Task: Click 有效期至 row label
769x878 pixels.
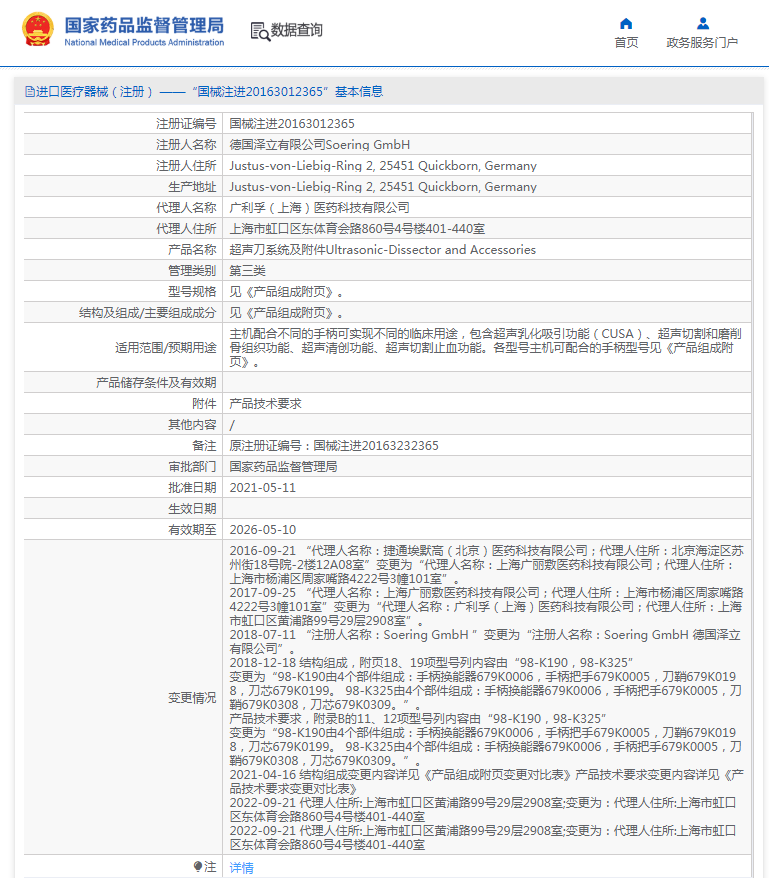Action: coord(192,530)
